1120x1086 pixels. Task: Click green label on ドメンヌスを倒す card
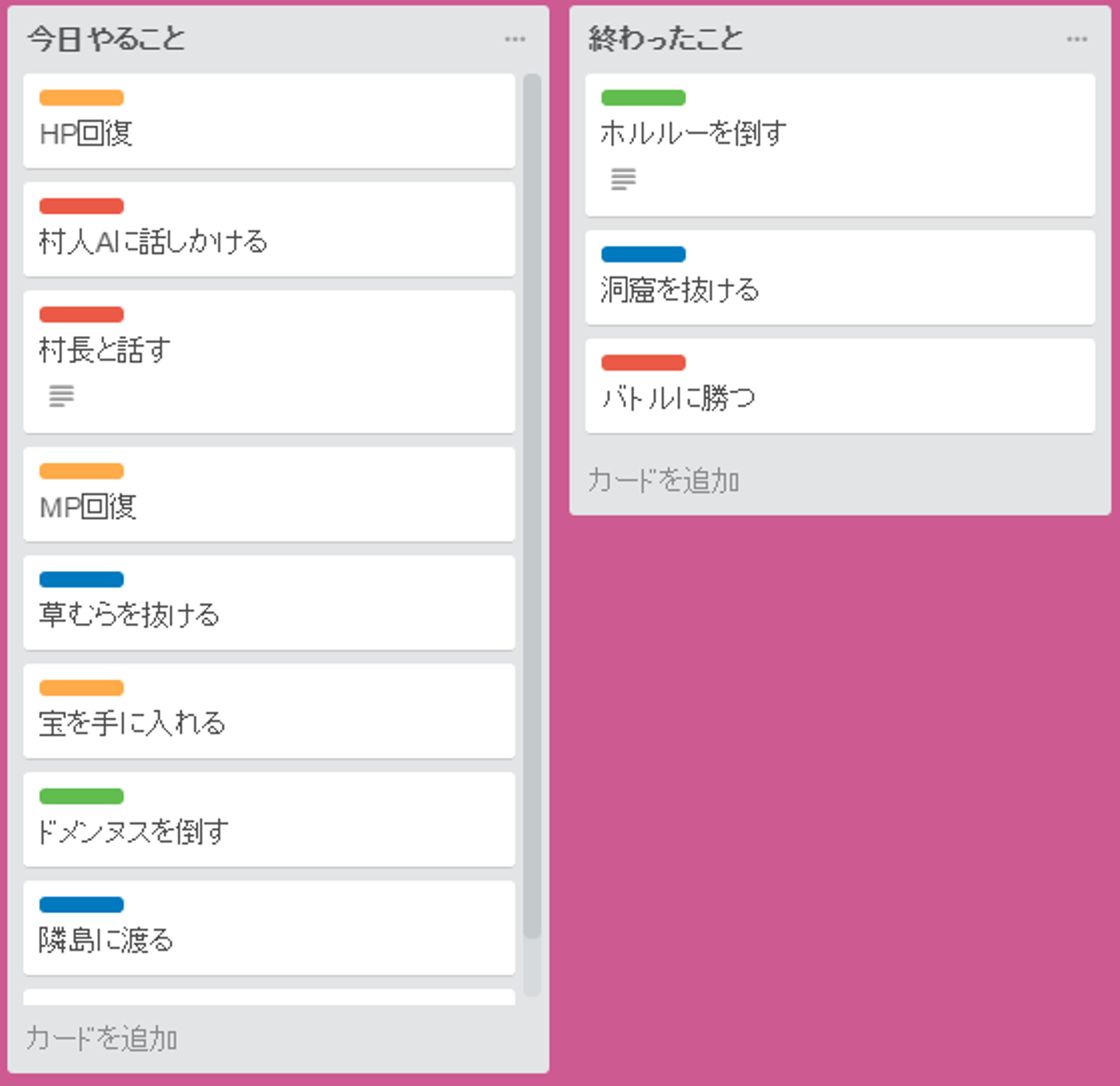tap(82, 796)
